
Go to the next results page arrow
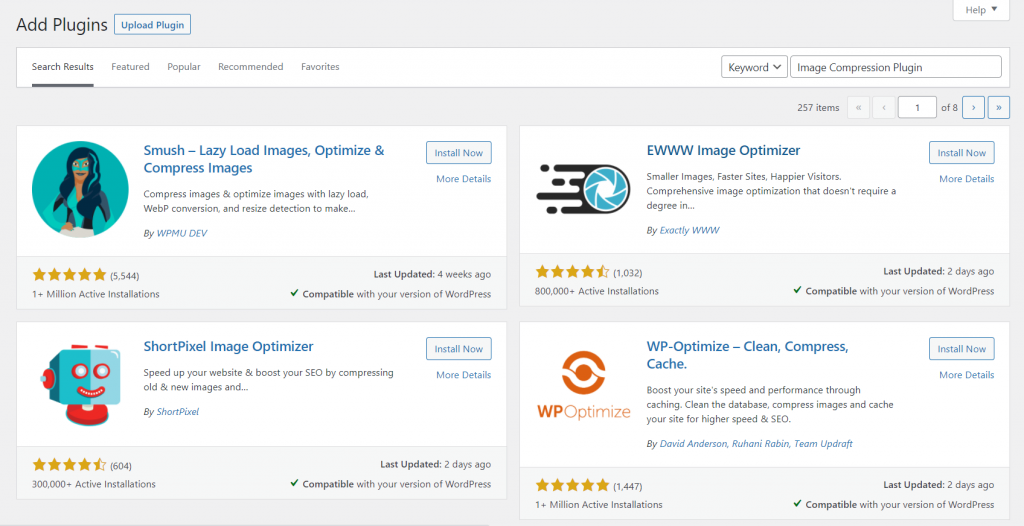pyautogui.click(x=973, y=107)
